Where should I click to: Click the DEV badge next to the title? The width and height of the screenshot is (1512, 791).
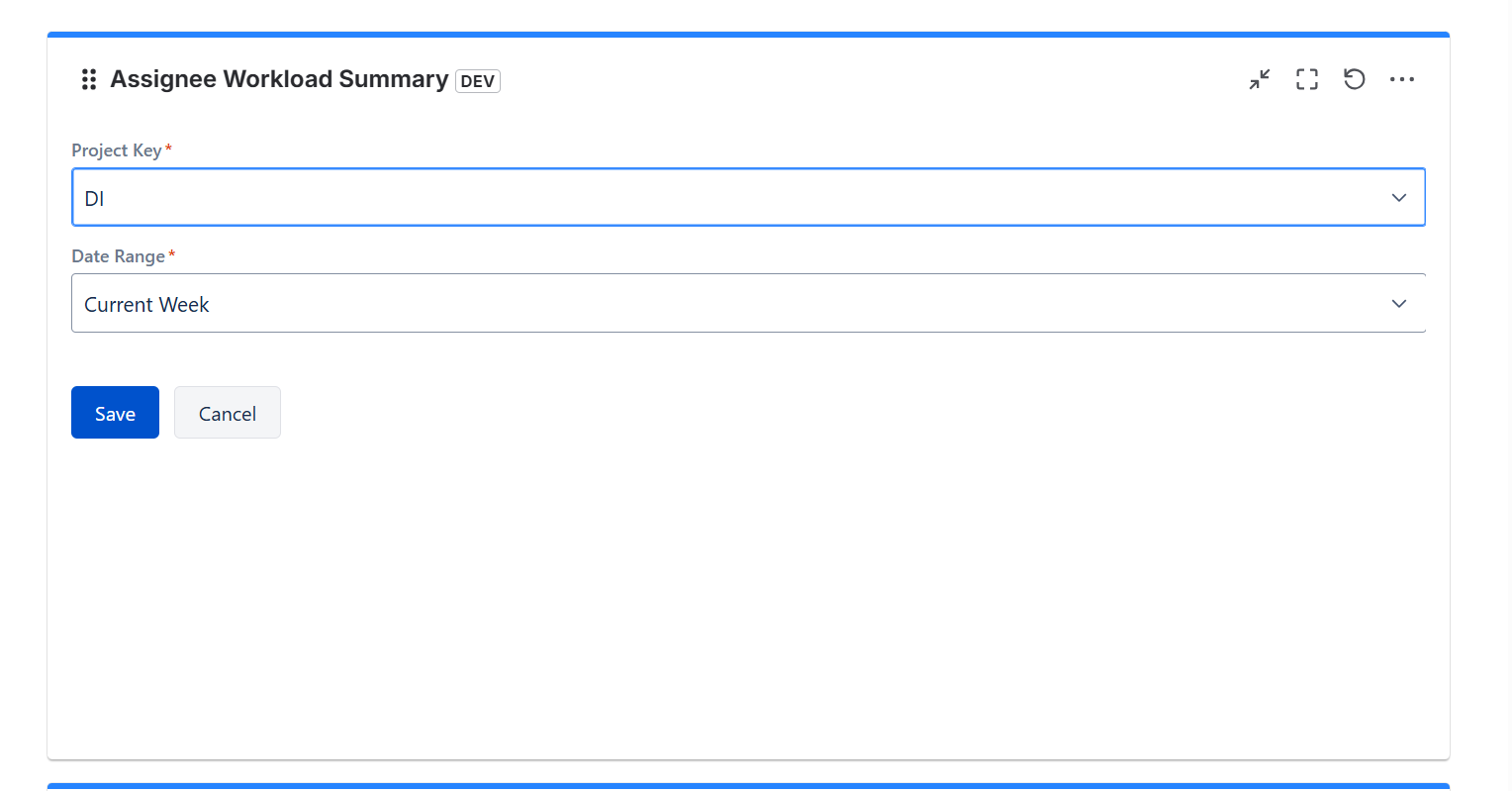478,81
